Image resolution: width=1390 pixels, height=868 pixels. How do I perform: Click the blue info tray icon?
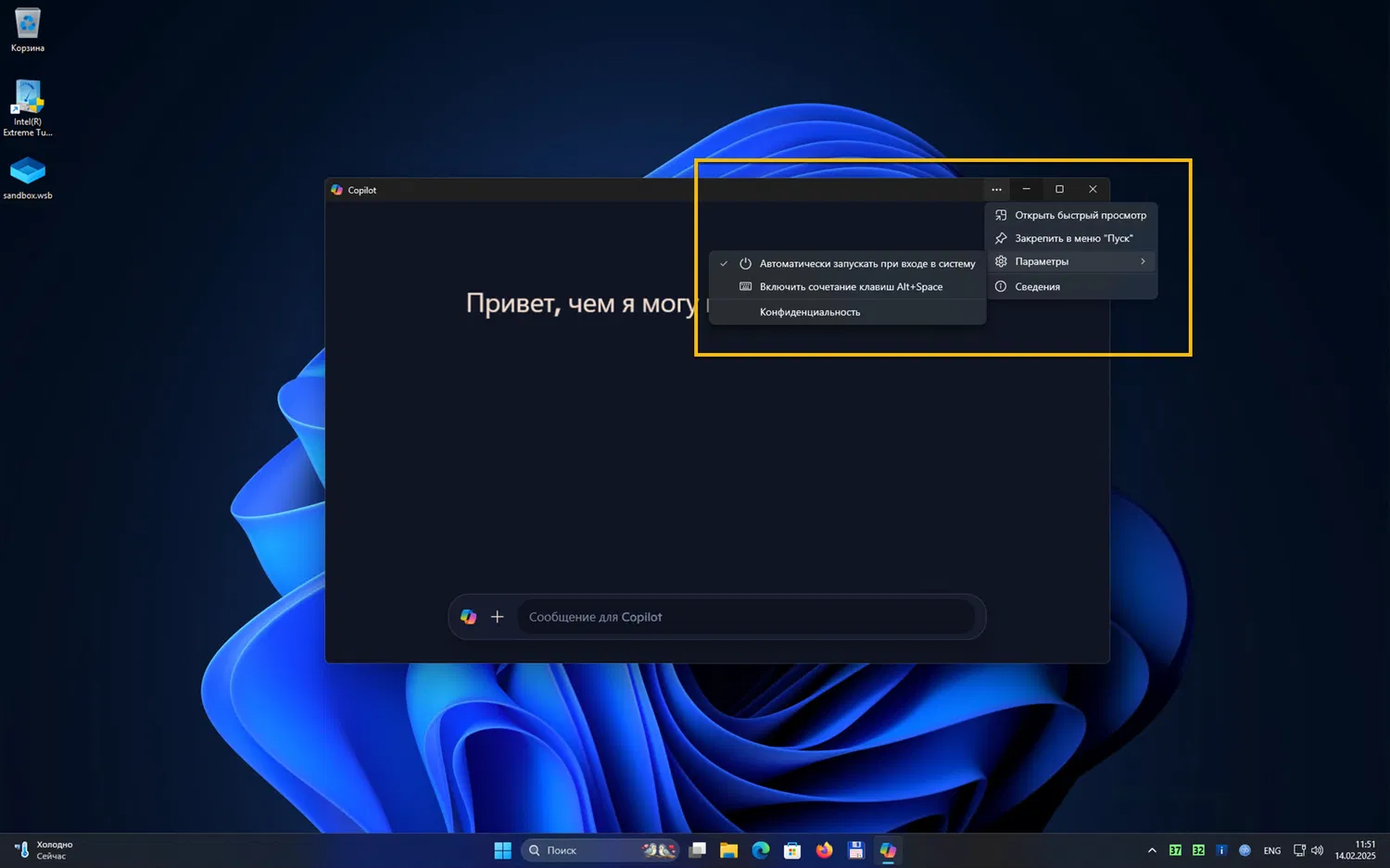(1221, 850)
